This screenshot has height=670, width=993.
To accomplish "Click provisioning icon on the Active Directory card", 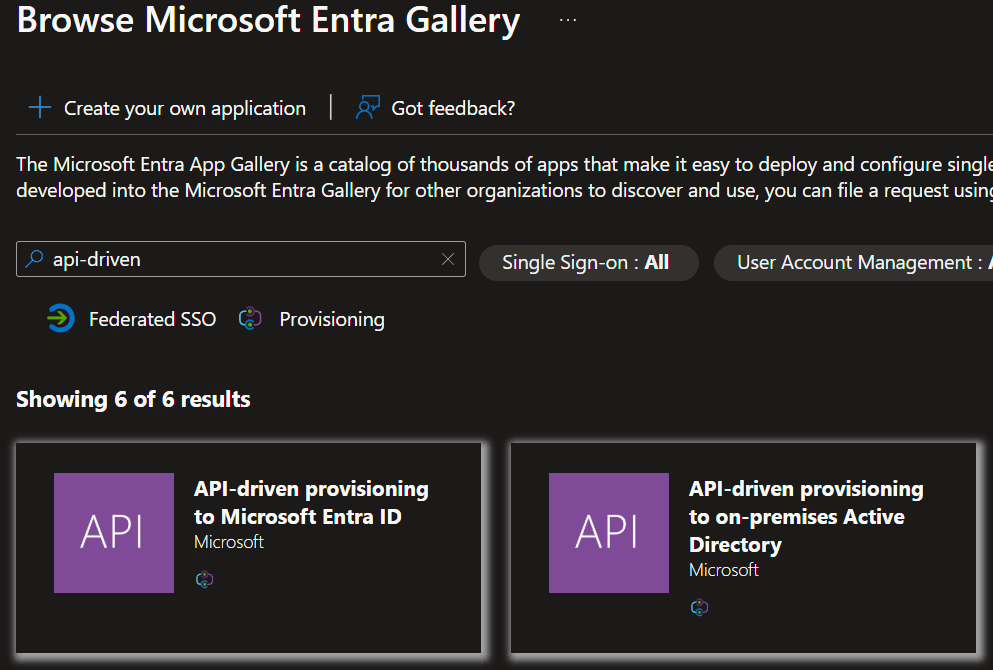I will tap(699, 607).
